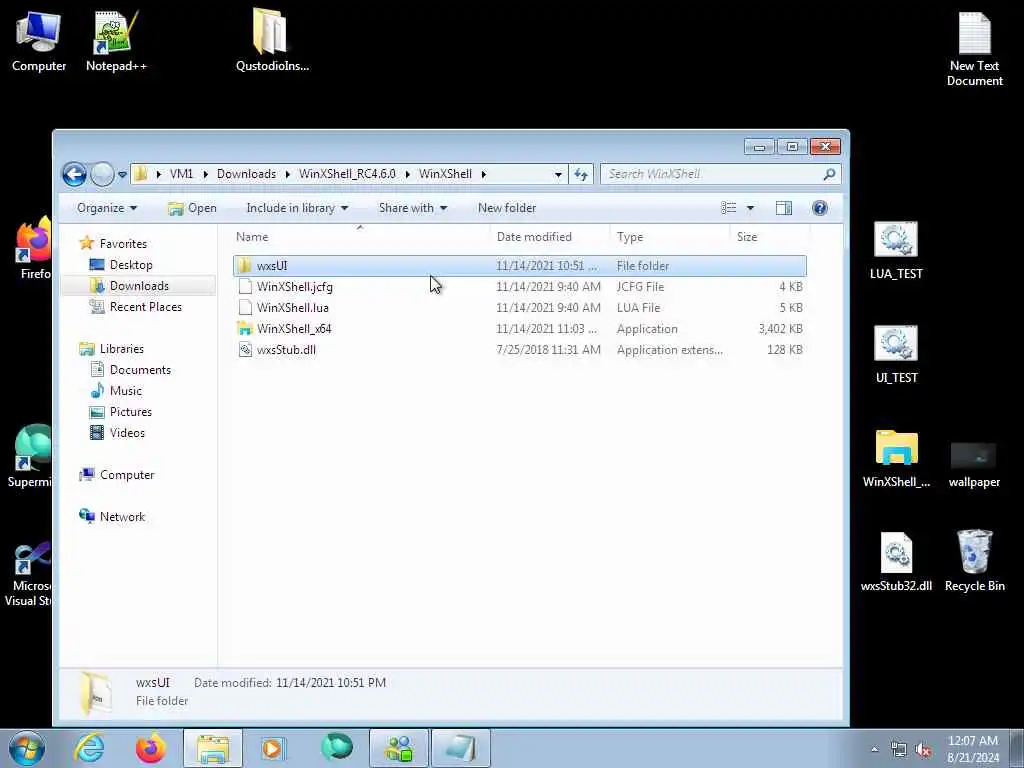Select WinXShell_RC4.6.0 in the breadcrumb path
Screen dimensions: 1024x768
coord(347,174)
